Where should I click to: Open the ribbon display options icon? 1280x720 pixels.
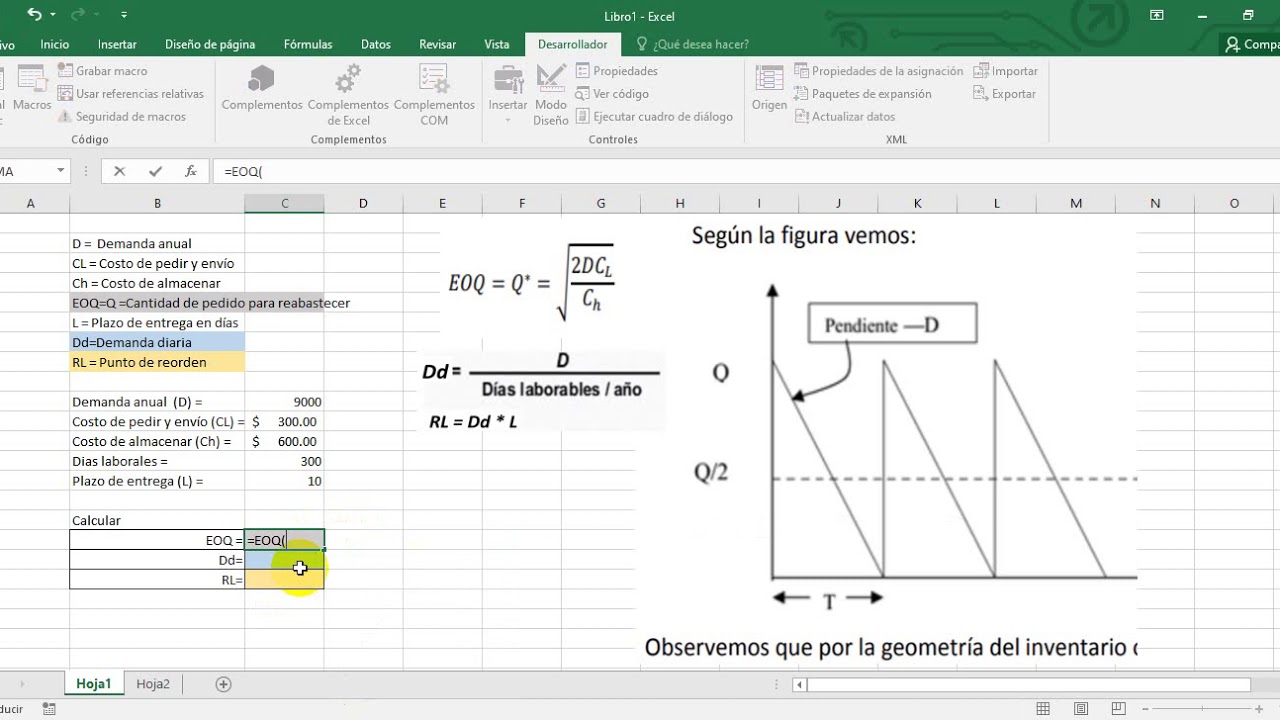(x=1157, y=15)
